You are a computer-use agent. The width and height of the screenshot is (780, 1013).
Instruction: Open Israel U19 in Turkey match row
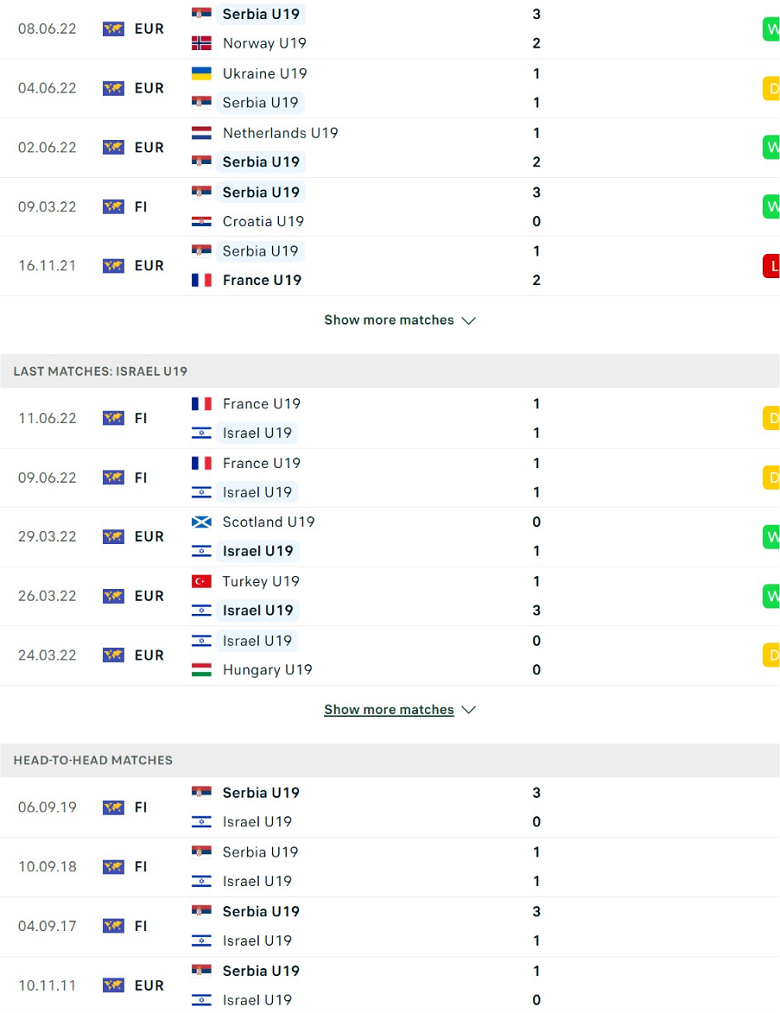tap(258, 611)
